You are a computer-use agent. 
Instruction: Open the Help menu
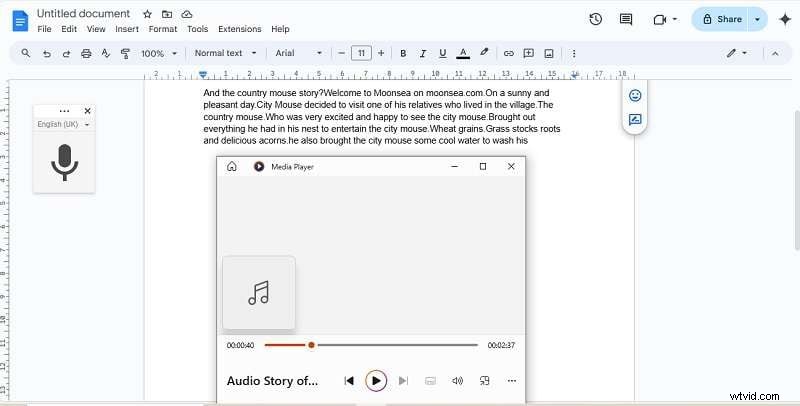click(x=280, y=29)
